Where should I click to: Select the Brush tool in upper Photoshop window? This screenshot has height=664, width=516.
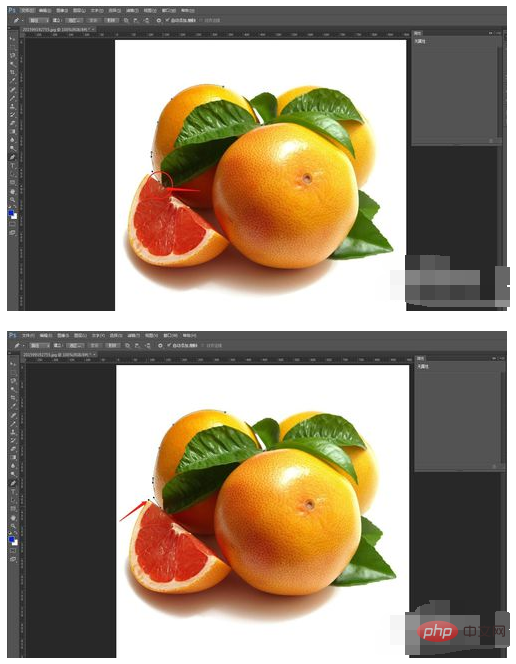point(12,98)
